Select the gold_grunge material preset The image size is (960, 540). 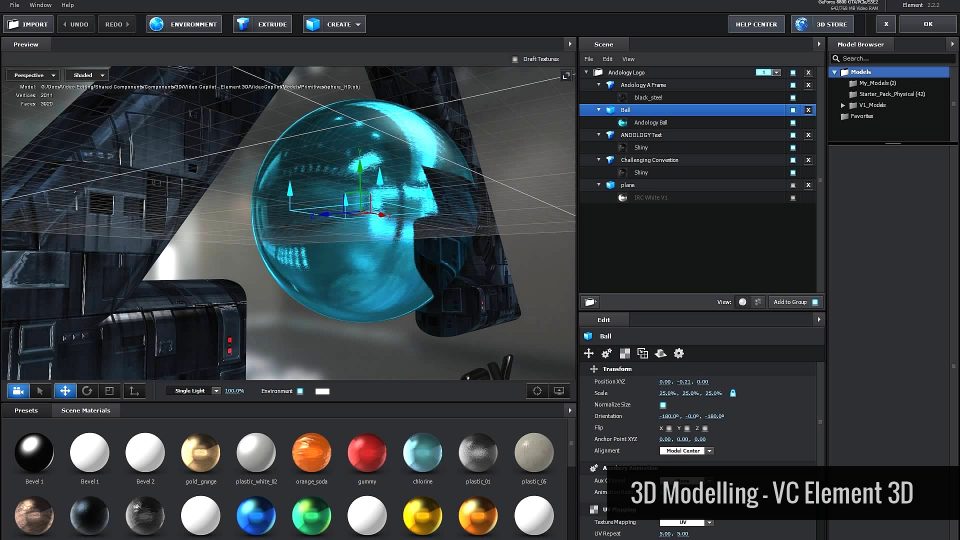pos(200,452)
